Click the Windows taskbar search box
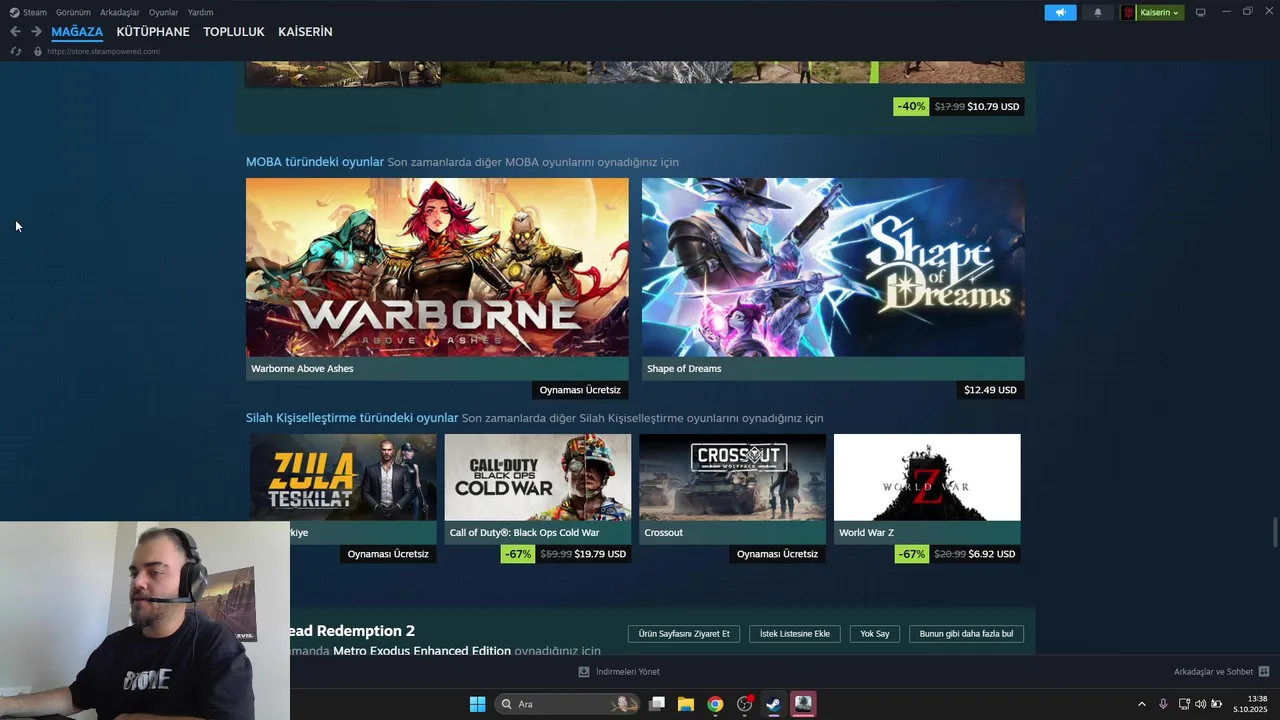The height and width of the screenshot is (720, 1280). [x=567, y=704]
